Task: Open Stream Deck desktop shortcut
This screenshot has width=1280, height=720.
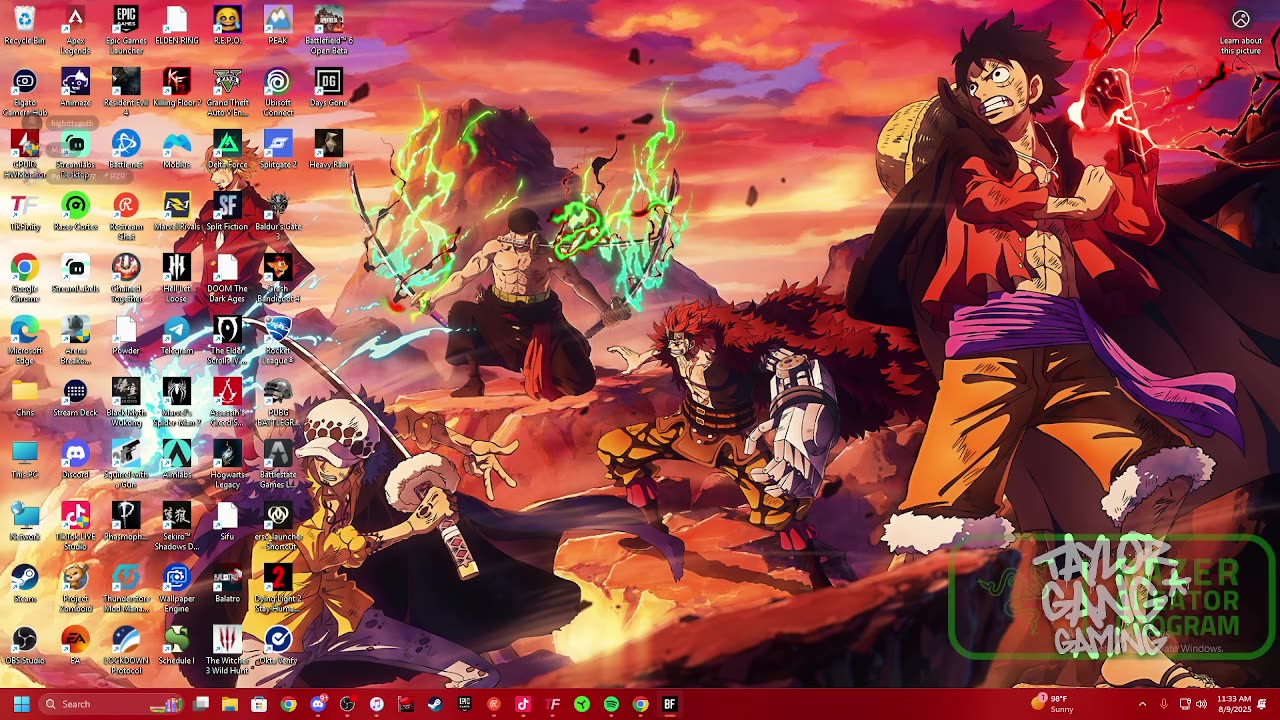Action: click(75, 399)
